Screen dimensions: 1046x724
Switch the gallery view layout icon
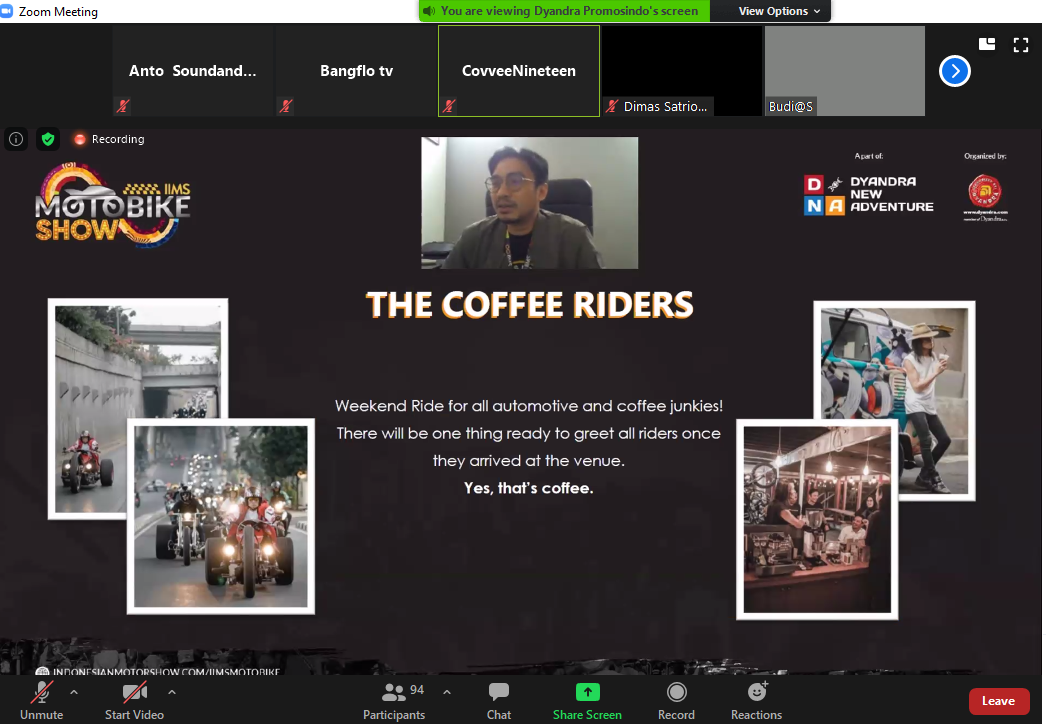pos(987,44)
